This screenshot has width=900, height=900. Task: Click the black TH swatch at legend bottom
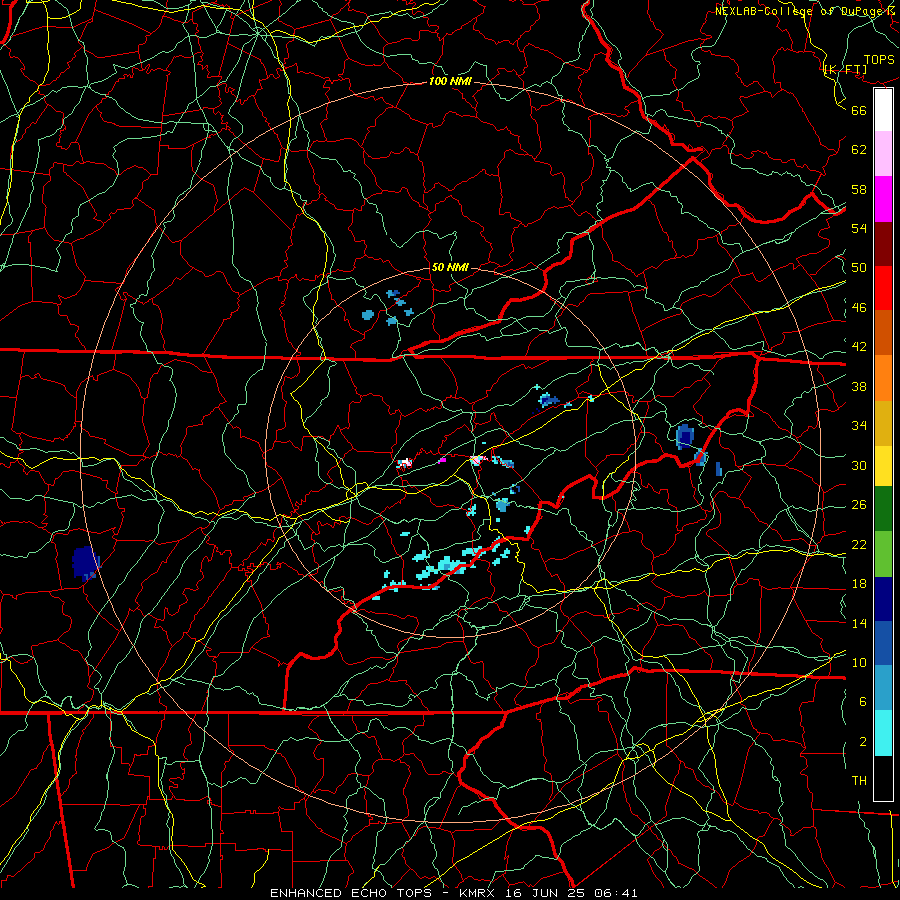point(883,778)
